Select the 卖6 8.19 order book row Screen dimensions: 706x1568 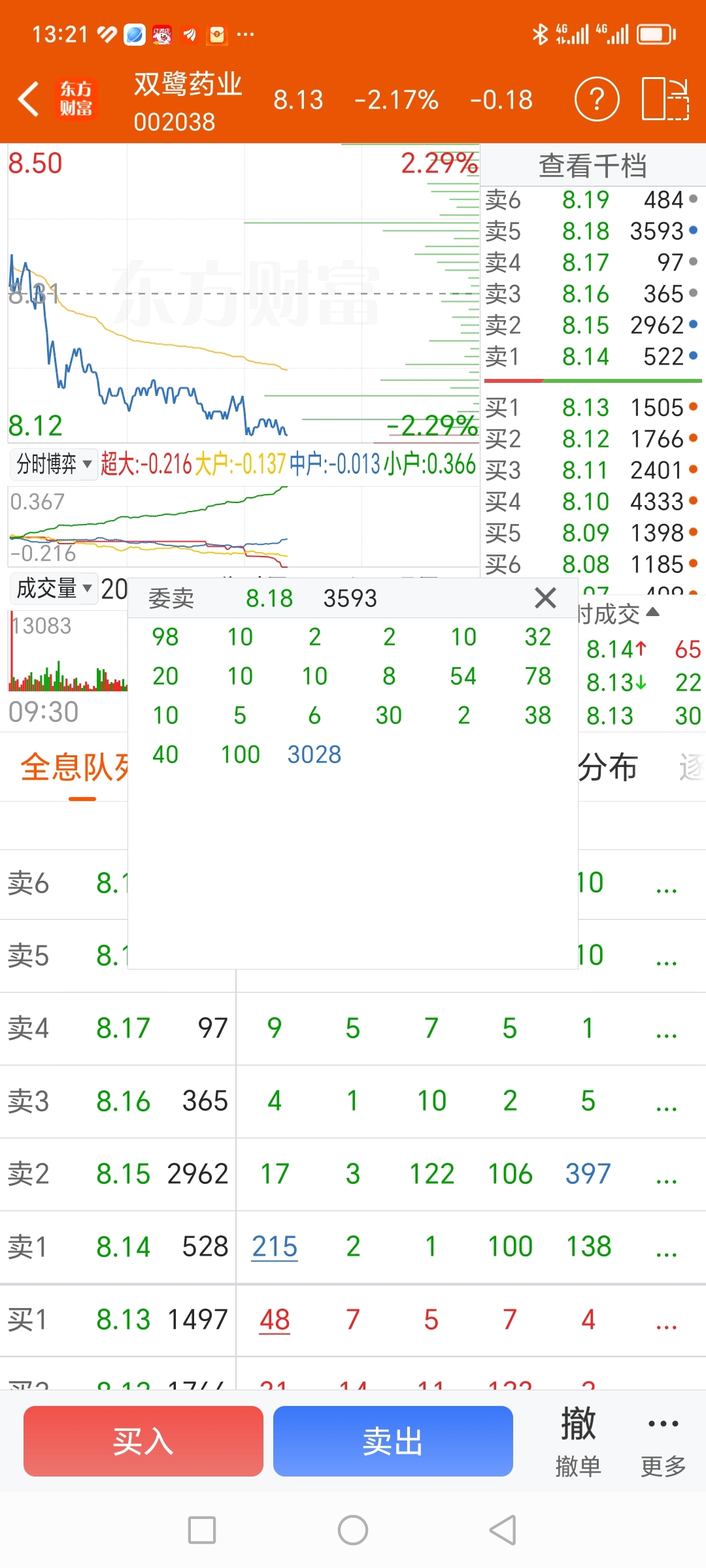tap(592, 200)
